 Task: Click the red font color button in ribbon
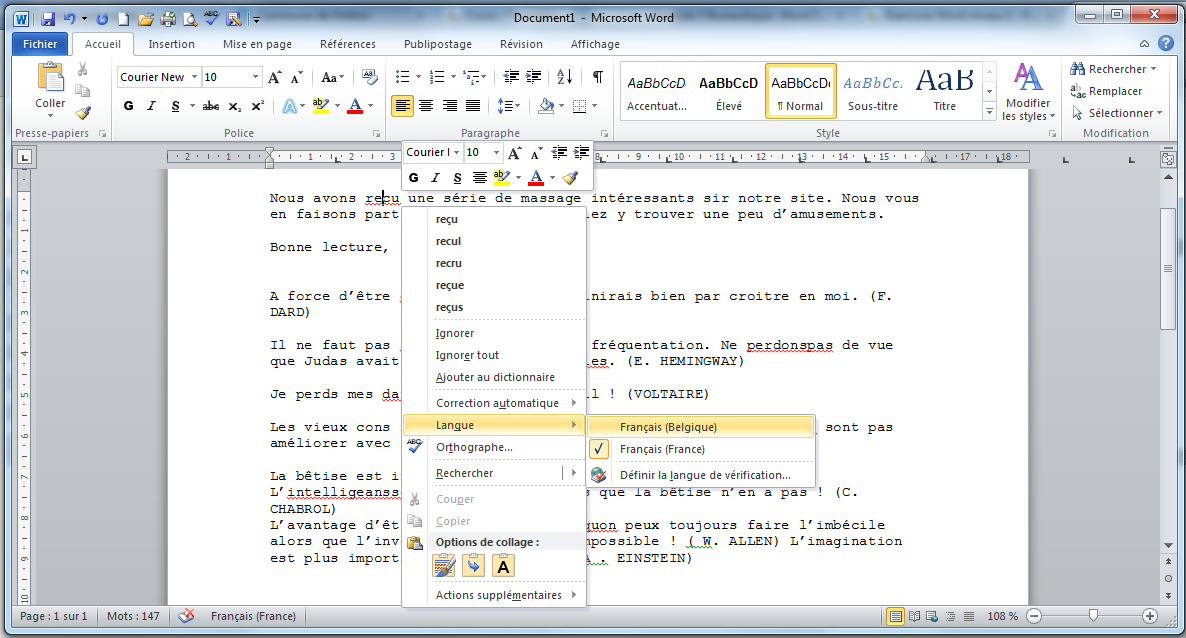click(x=355, y=106)
